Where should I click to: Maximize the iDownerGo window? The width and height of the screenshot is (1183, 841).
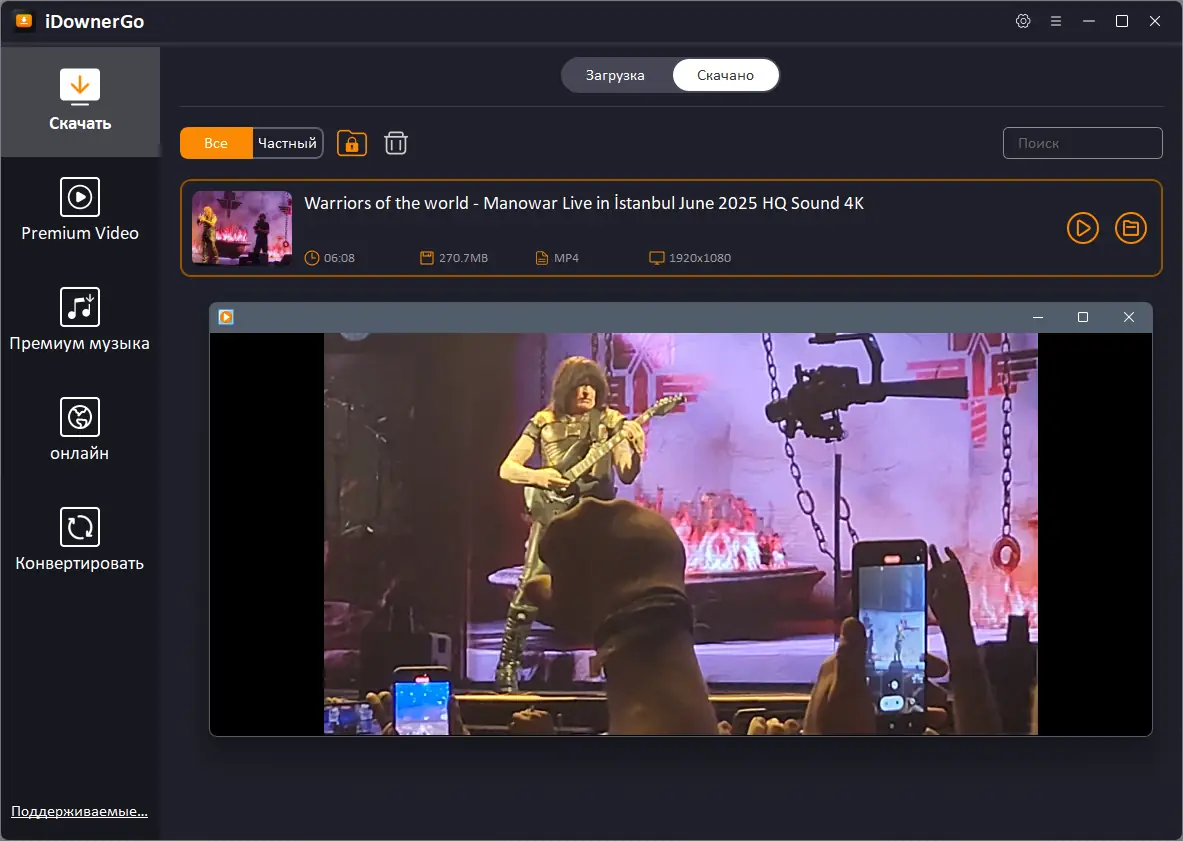pyautogui.click(x=1122, y=21)
